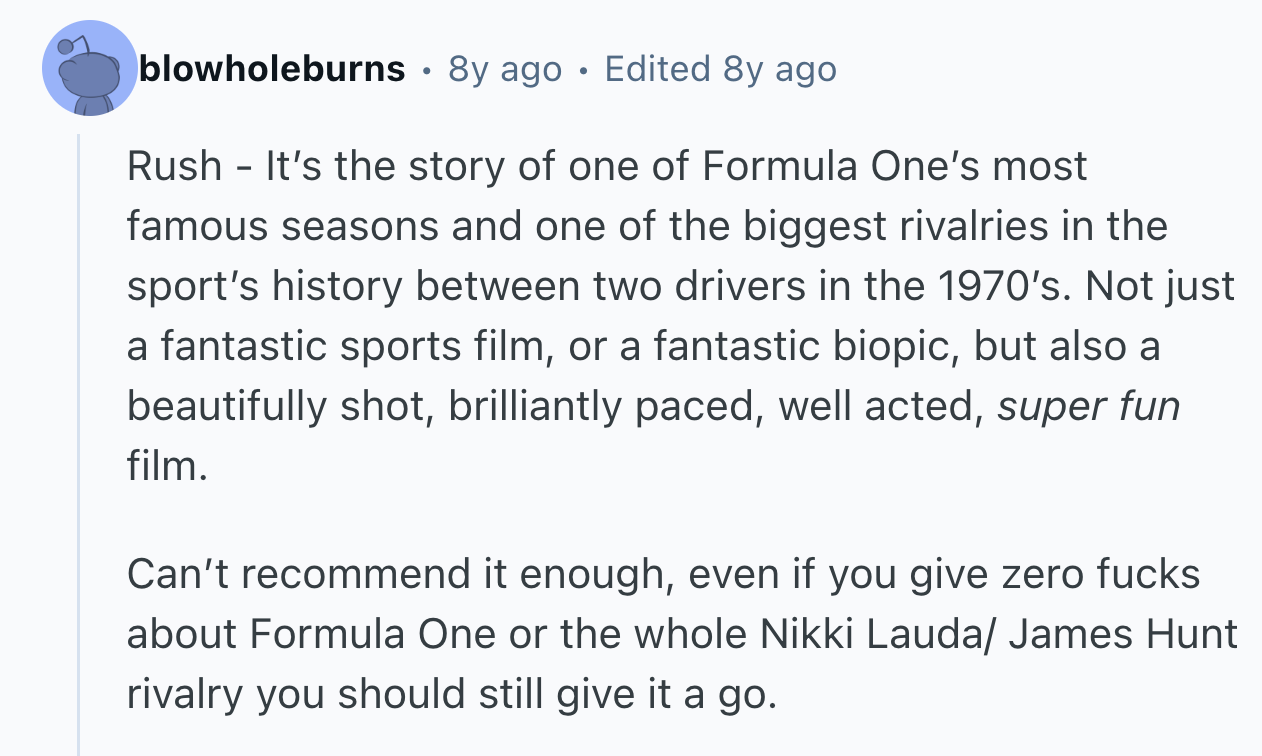The width and height of the screenshot is (1262, 756).
Task: Click the "Edited 8y ago" label
Action: 720,69
